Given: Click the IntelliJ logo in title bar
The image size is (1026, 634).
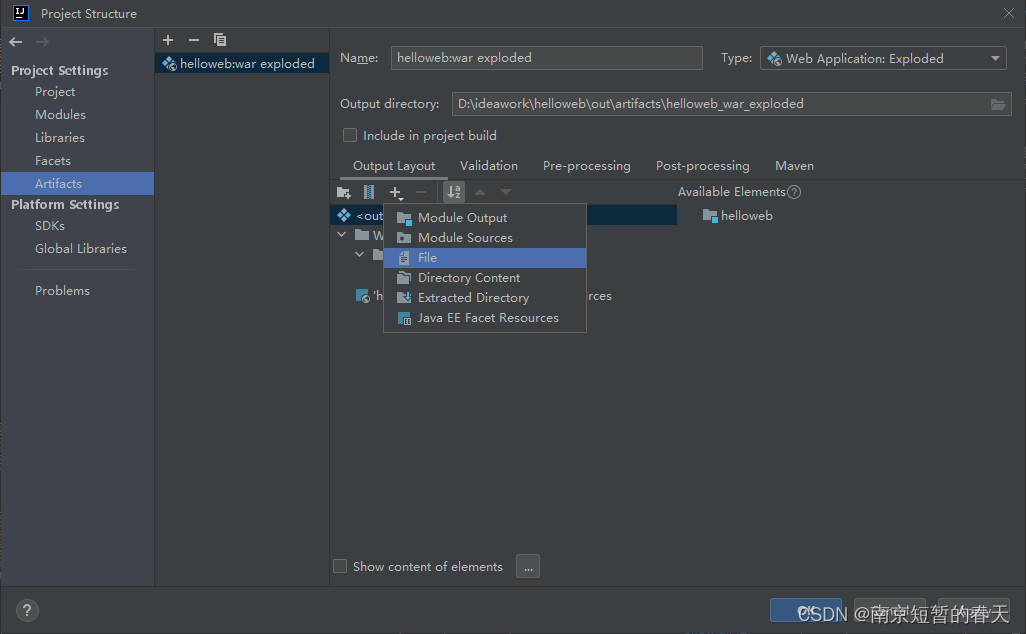Looking at the screenshot, I should [x=20, y=12].
